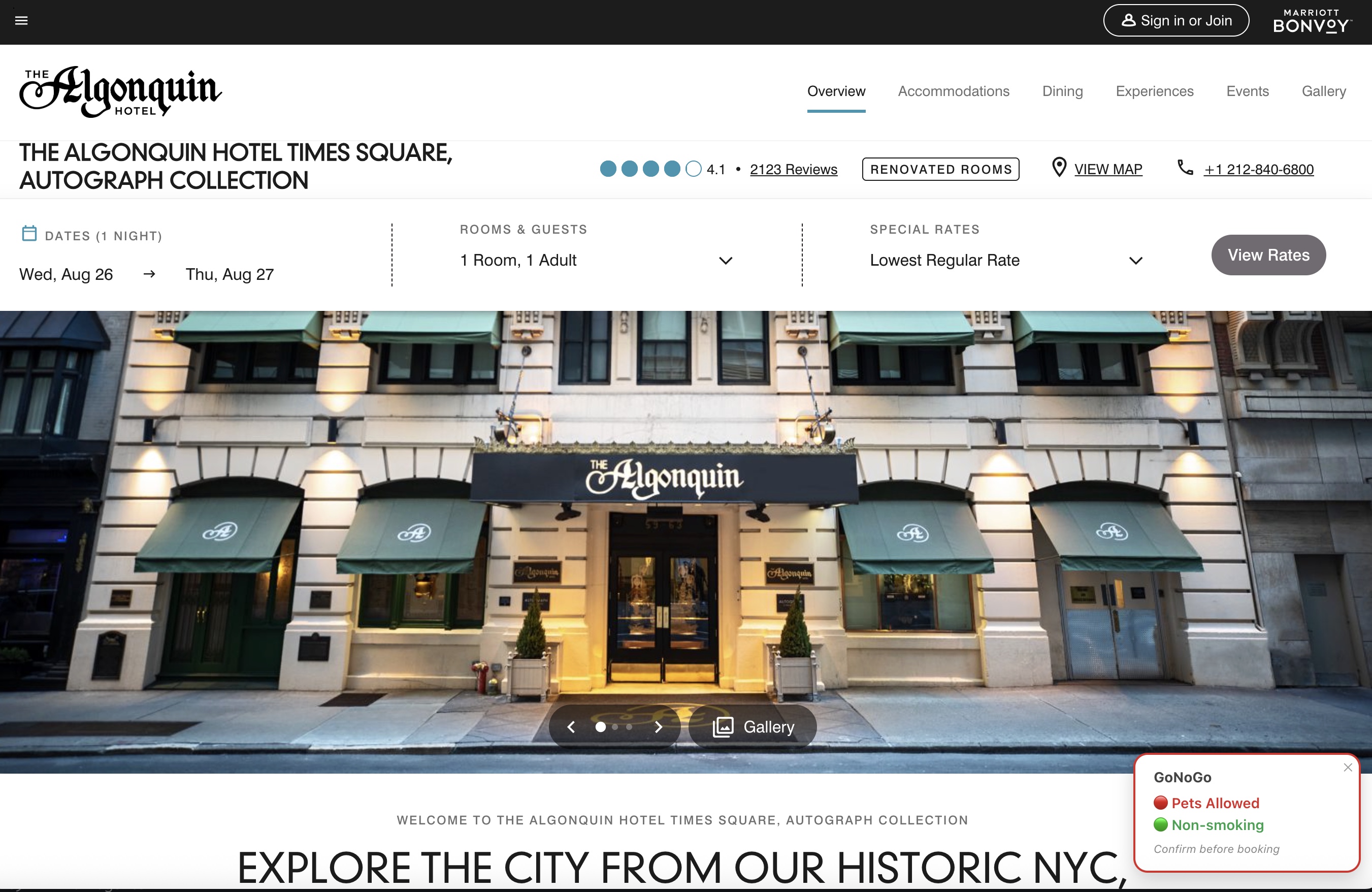Open the Experiences tab
The width and height of the screenshot is (1372, 892).
tap(1155, 91)
